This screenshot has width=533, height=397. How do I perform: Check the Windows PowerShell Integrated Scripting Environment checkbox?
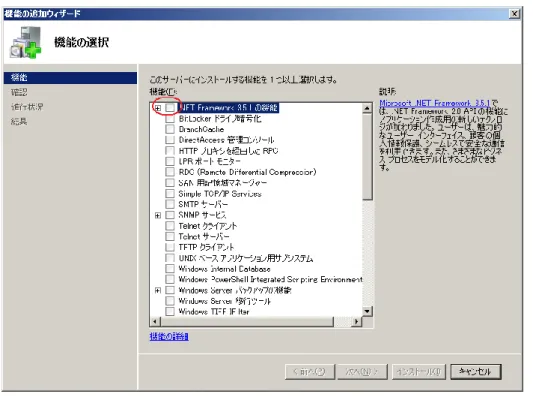(x=170, y=279)
